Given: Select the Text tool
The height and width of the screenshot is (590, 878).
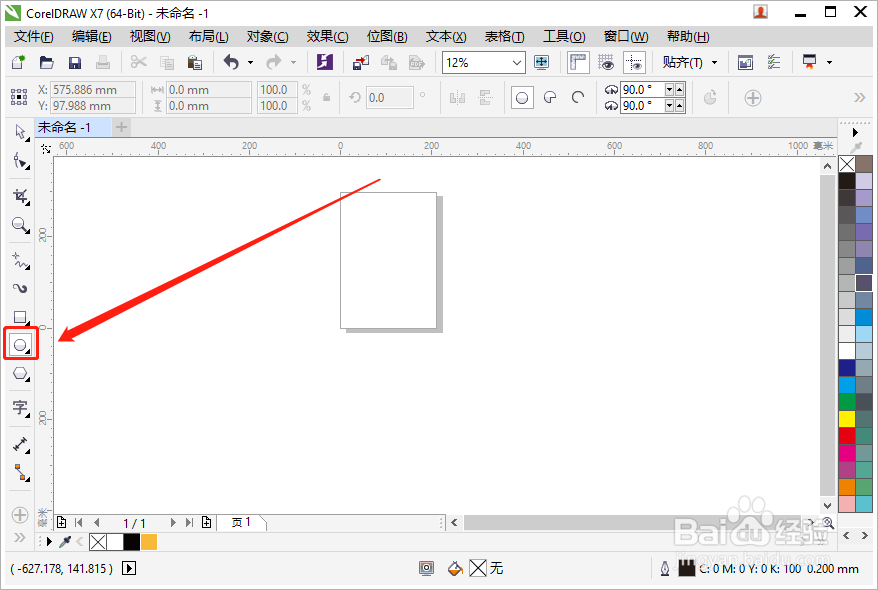Looking at the screenshot, I should tap(21, 408).
